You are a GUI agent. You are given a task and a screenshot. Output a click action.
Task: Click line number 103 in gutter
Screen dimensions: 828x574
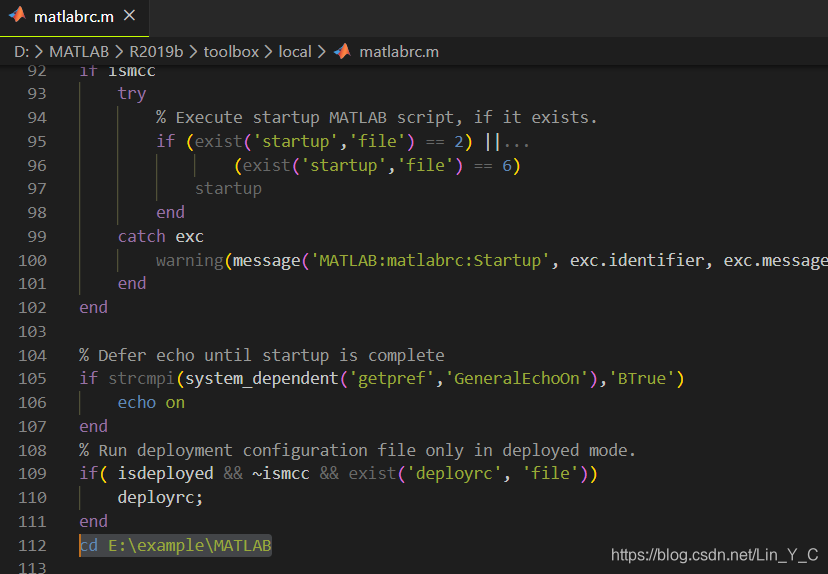click(32, 332)
